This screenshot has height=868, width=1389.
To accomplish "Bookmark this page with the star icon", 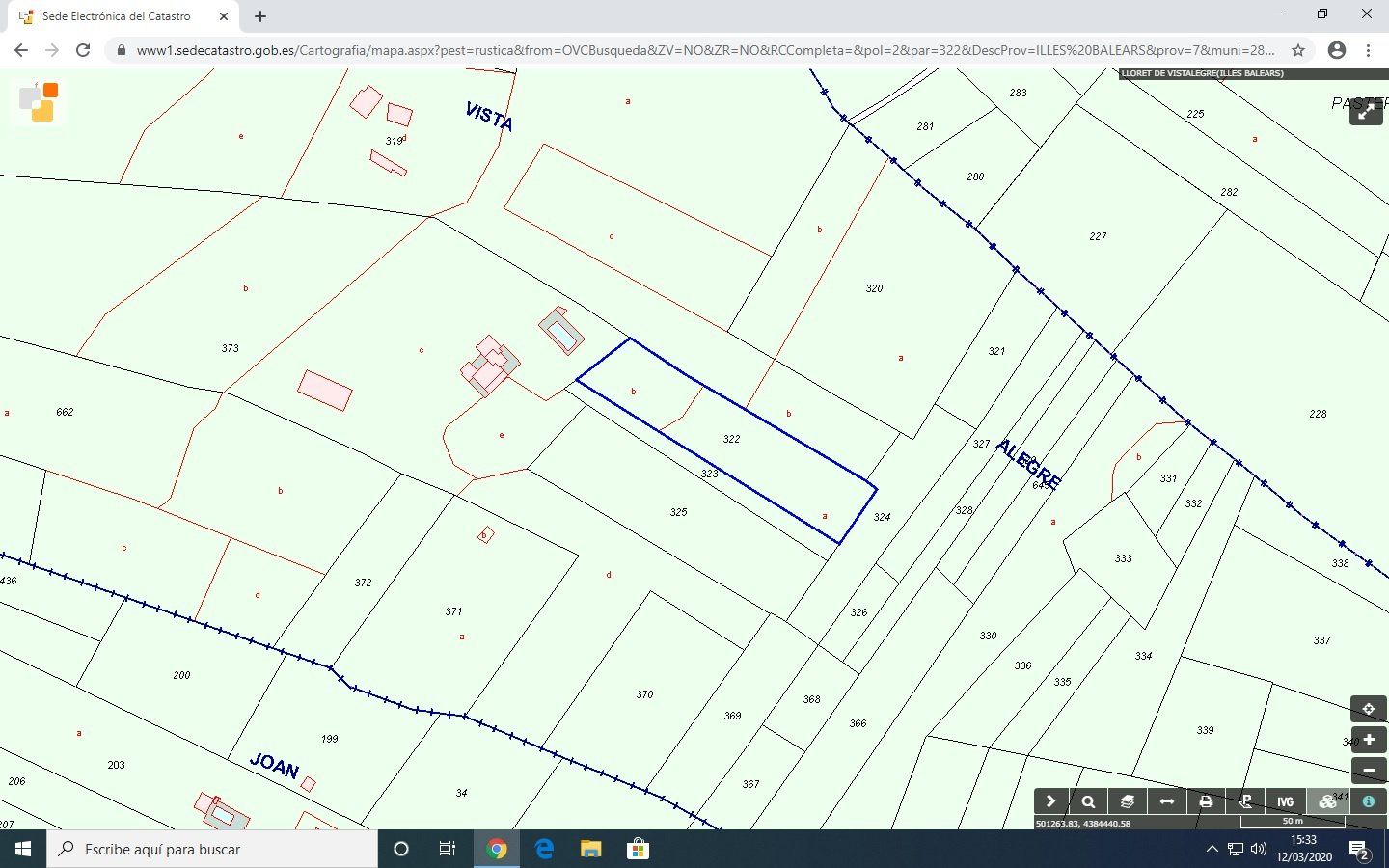I will 1298,50.
